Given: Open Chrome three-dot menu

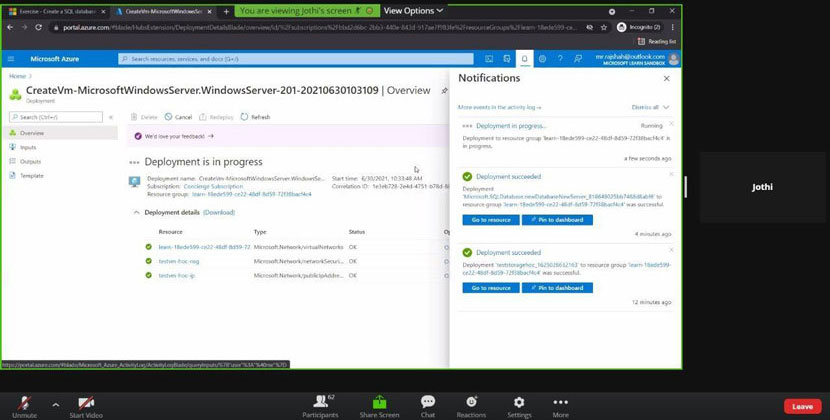Looking at the screenshot, I should point(673,27).
